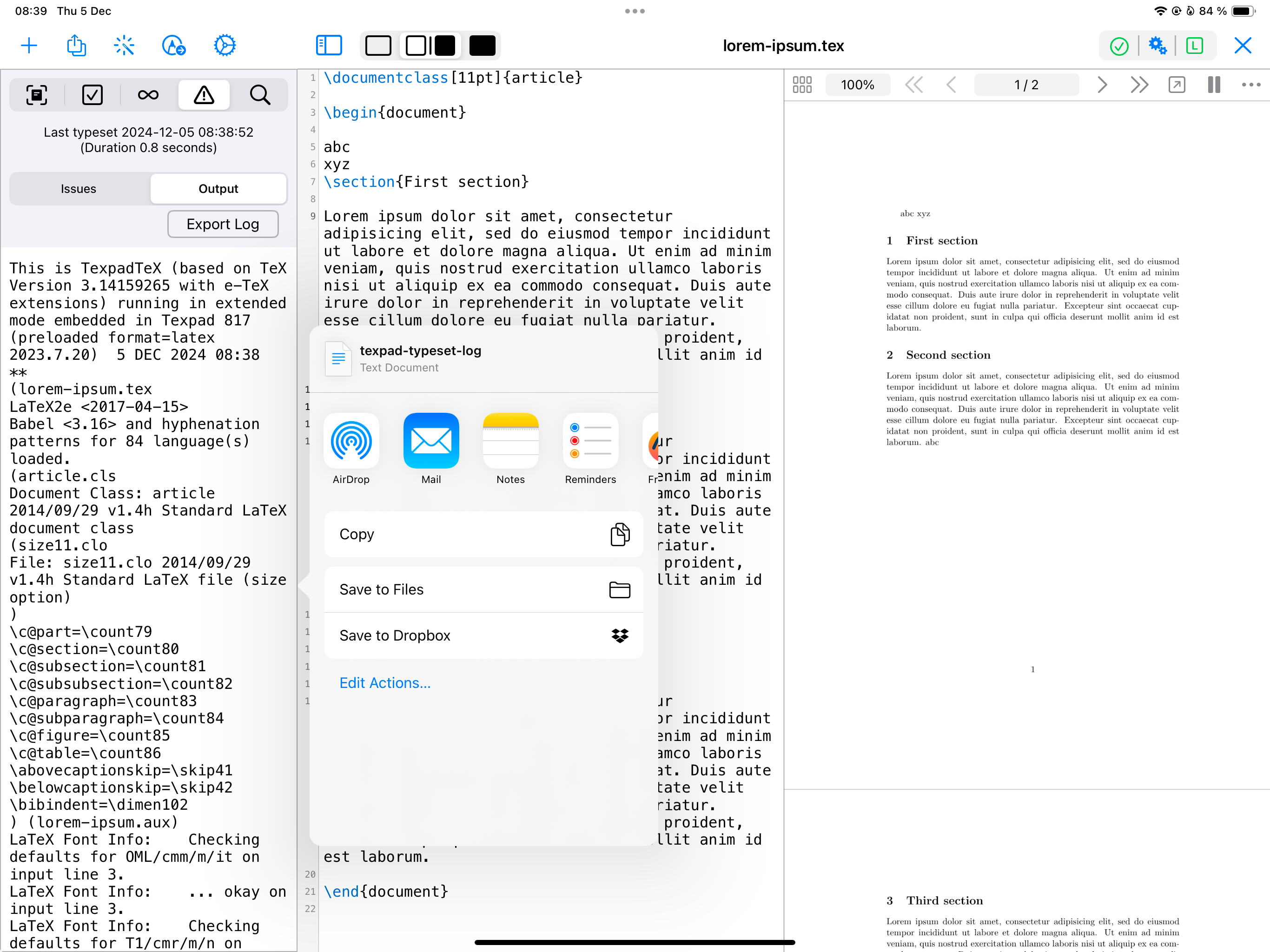Viewport: 1270px width, 952px height.
Task: Go to next PDF page chevron
Action: pos(1101,85)
